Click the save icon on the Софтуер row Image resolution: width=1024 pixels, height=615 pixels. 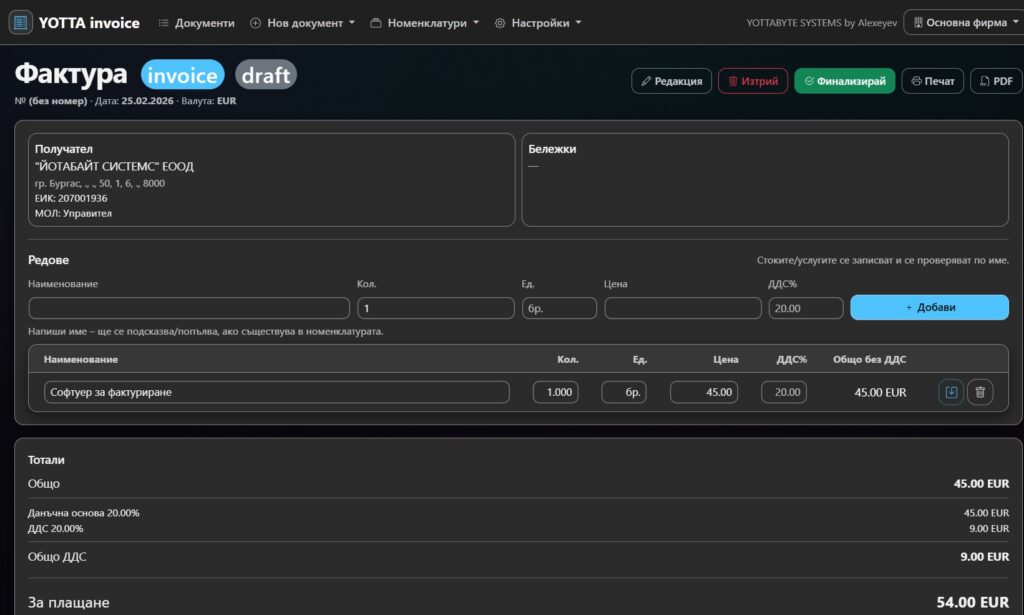pos(951,392)
